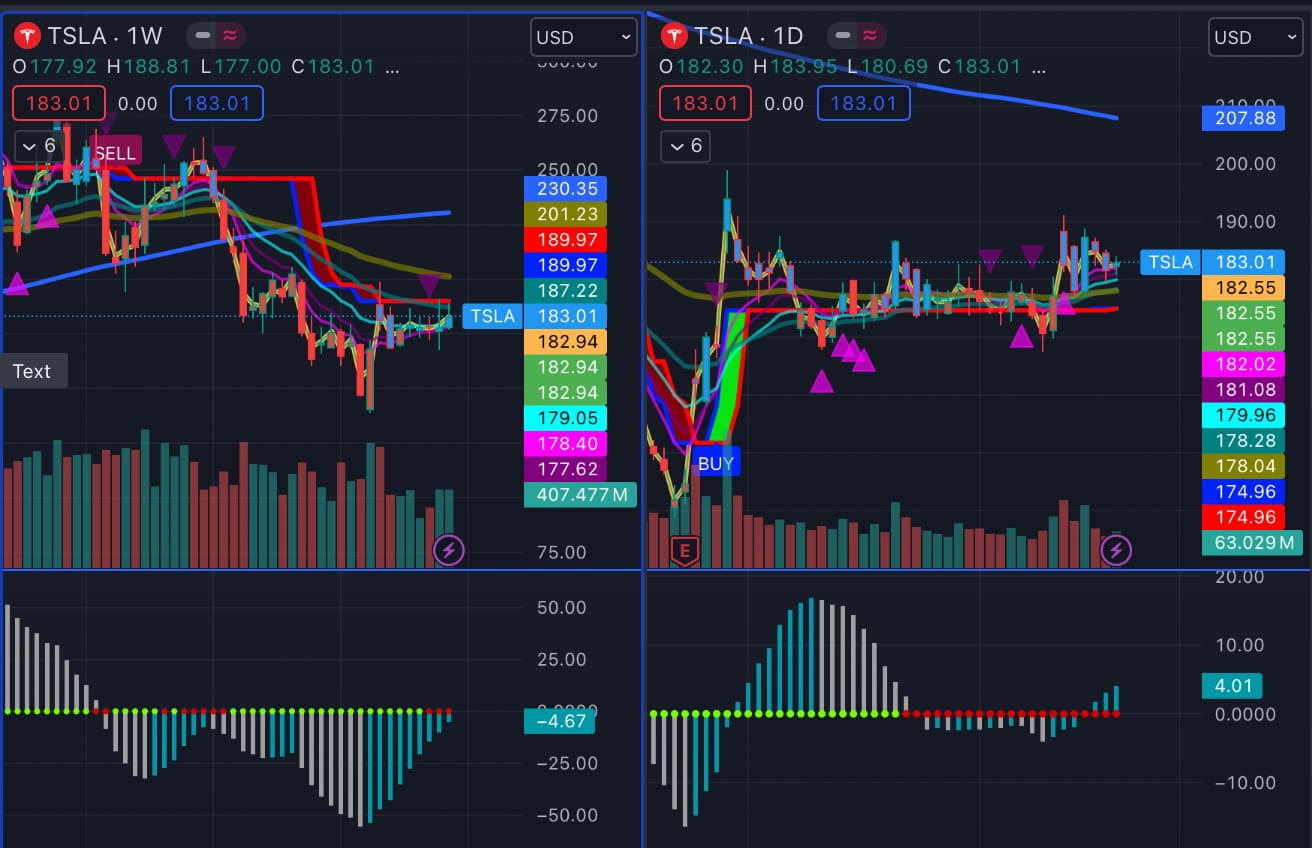Click the red 189.97 price label

point(565,239)
